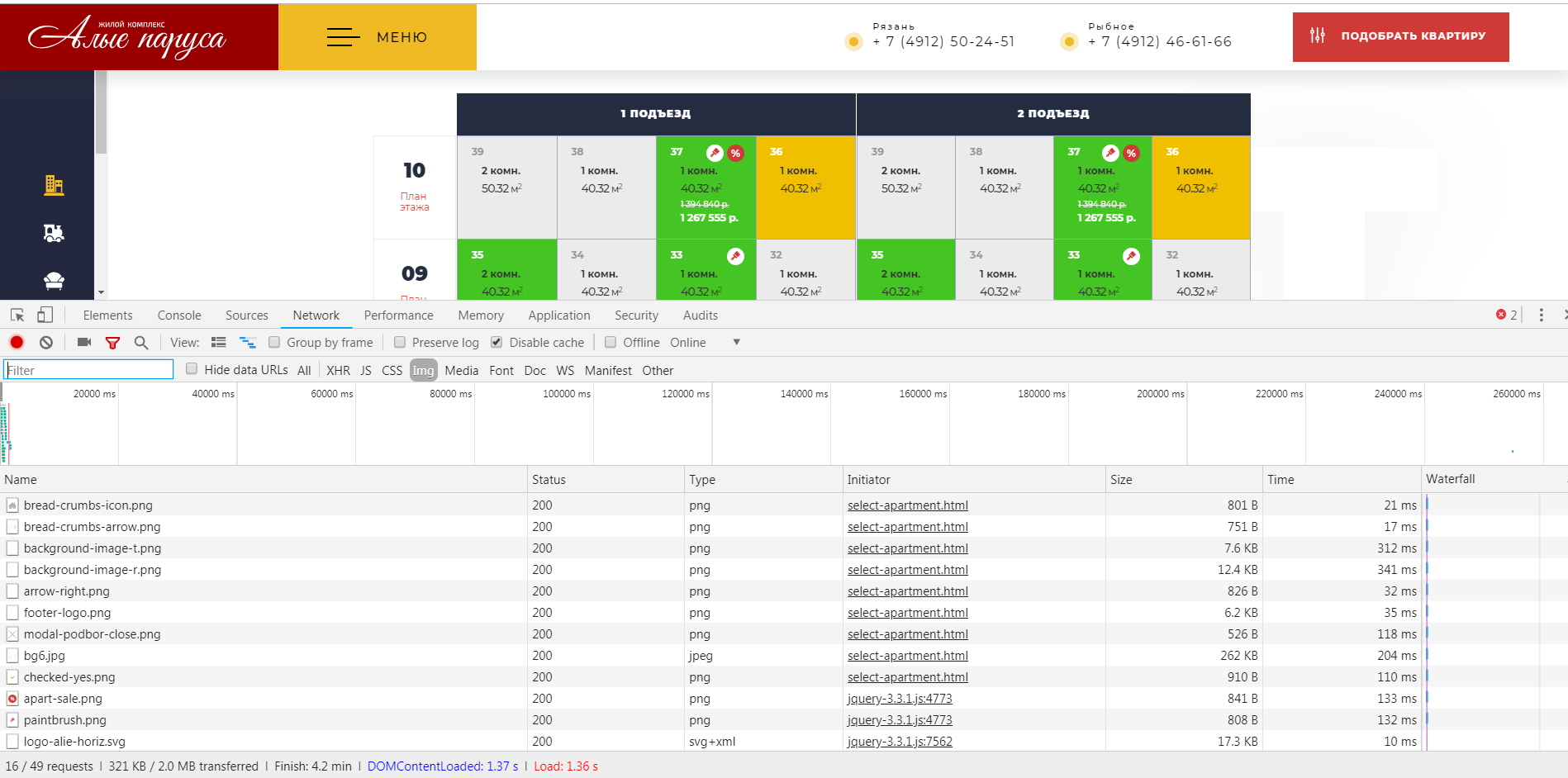This screenshot has height=778, width=1568.
Task: Open network search magnifier icon
Action: [x=141, y=342]
